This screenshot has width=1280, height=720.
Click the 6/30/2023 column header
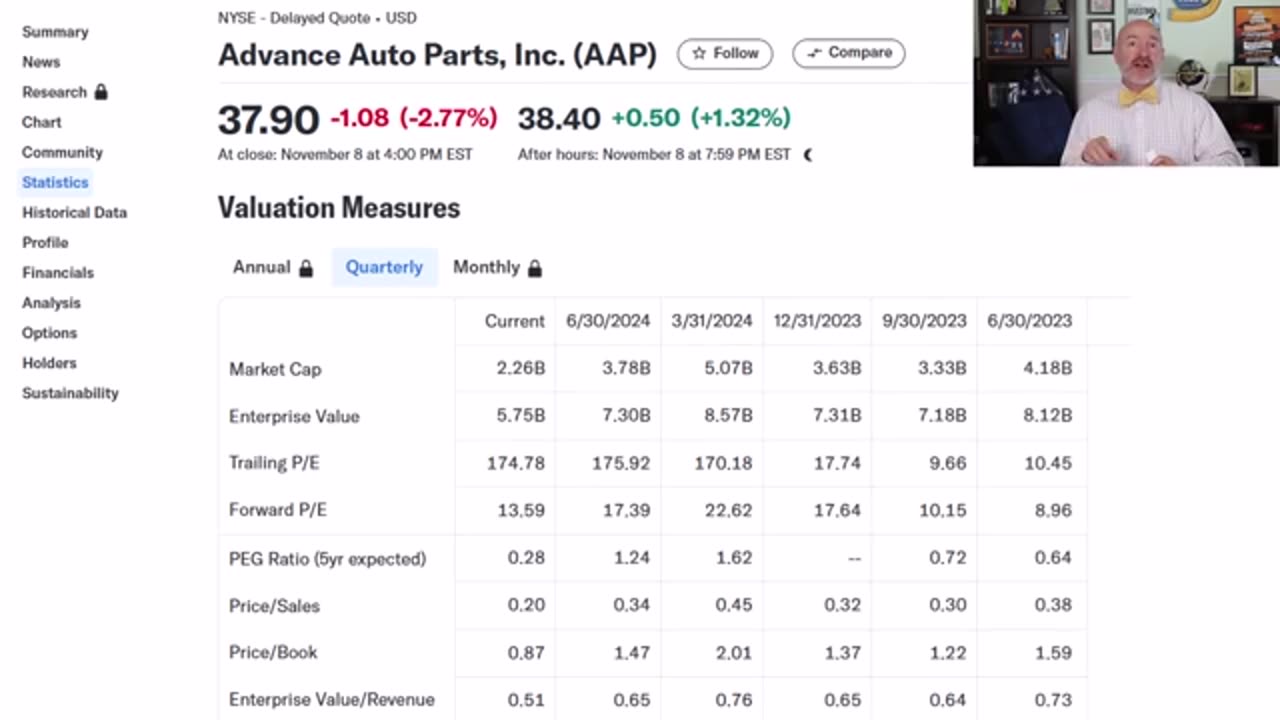pyautogui.click(x=1029, y=321)
